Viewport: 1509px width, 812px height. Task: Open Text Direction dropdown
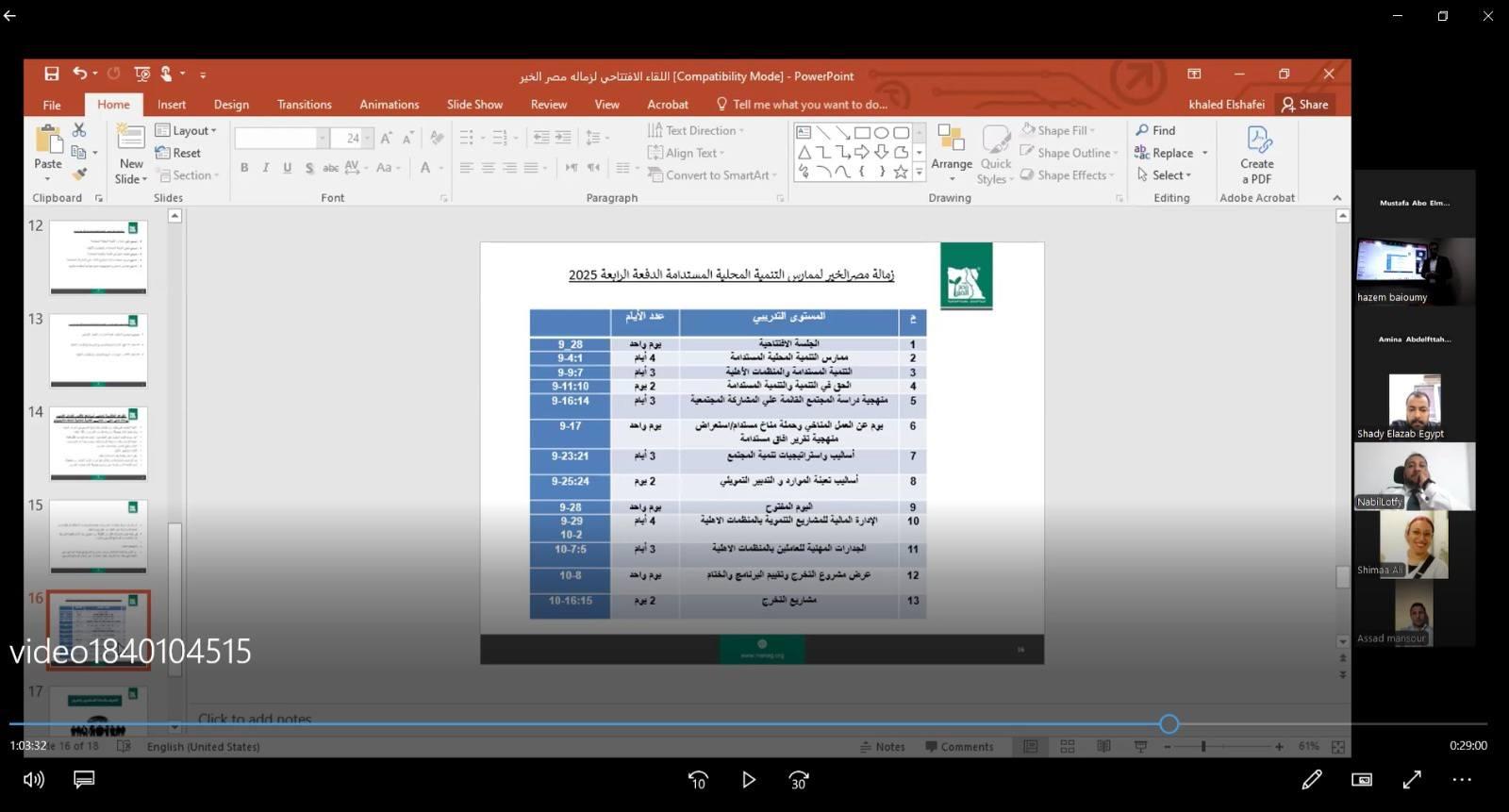point(696,130)
